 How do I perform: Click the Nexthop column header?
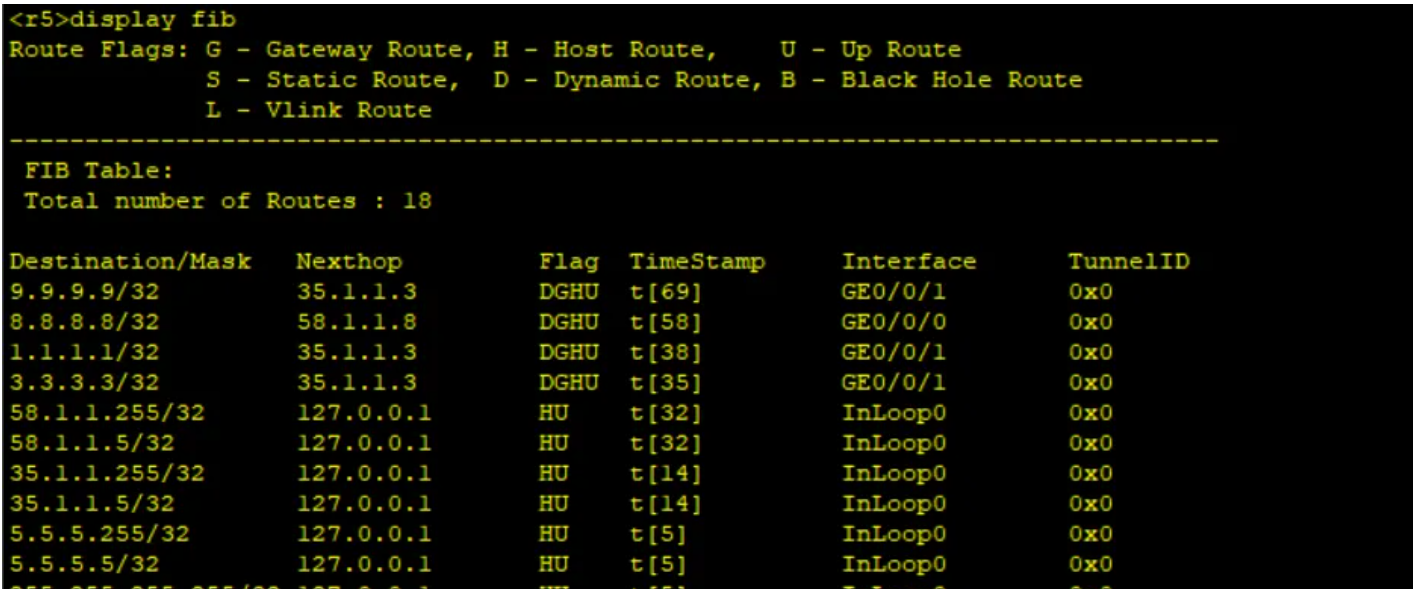point(349,262)
